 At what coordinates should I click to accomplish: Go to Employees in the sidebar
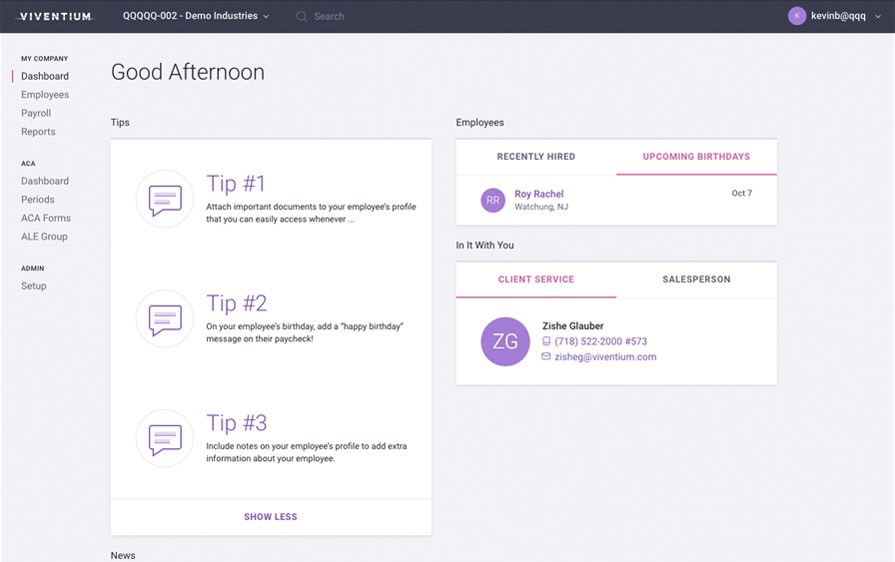[45, 95]
